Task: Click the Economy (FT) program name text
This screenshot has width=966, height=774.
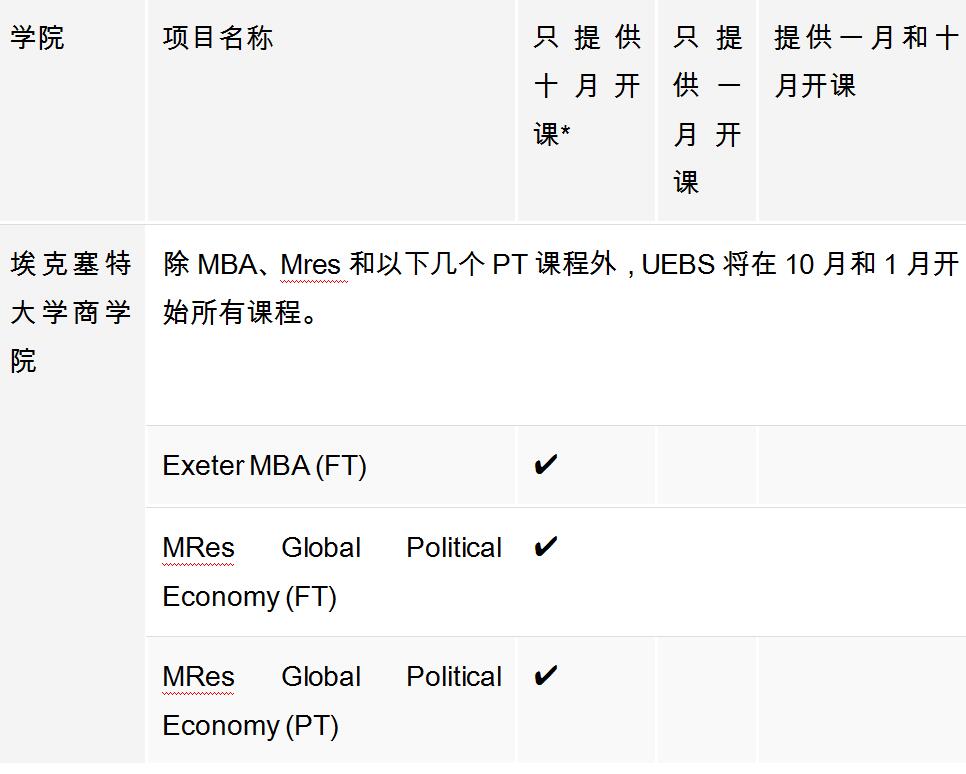Action: click(249, 597)
